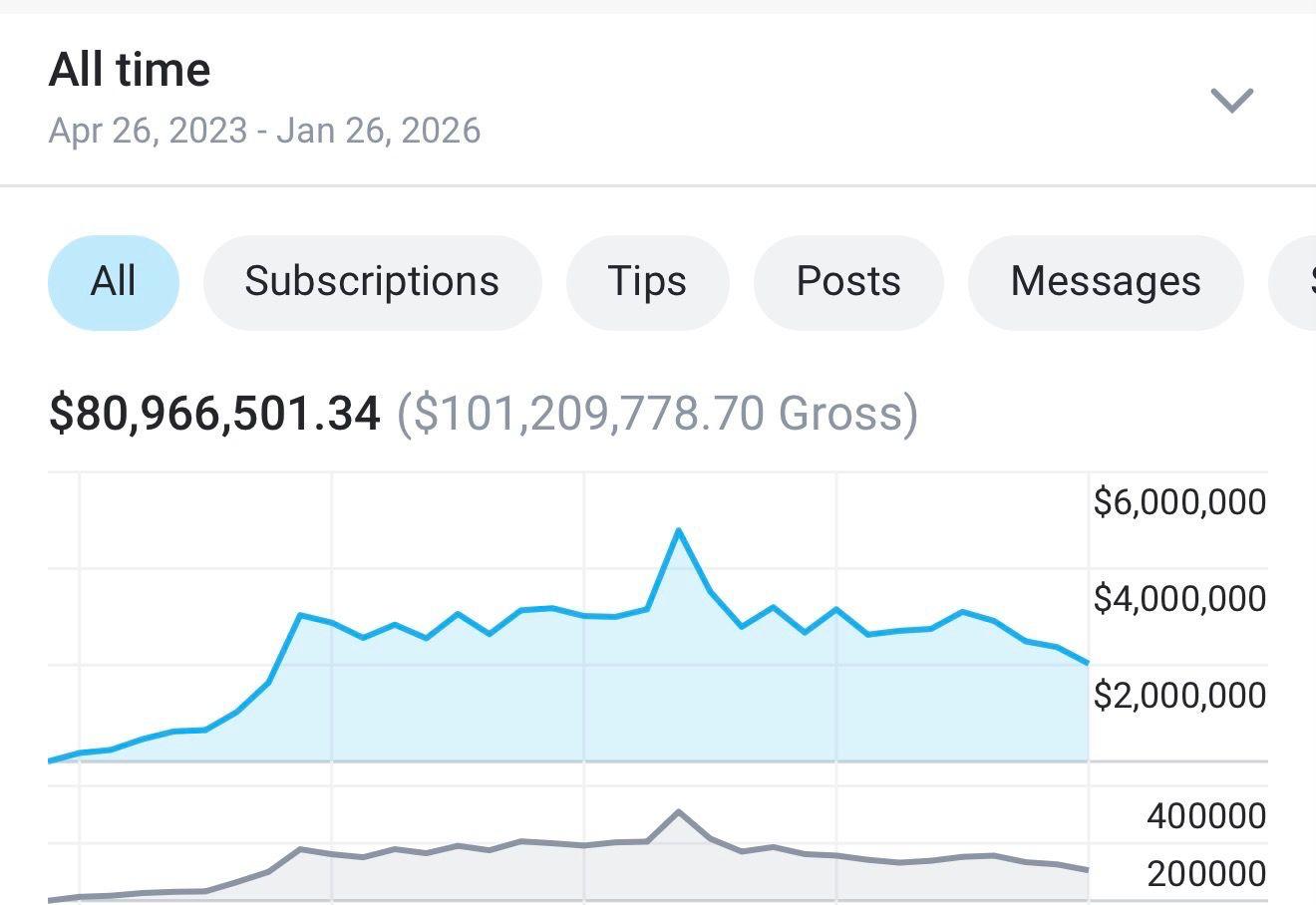Image resolution: width=1316 pixels, height=905 pixels.
Task: Click the Apr 26, 2023 date range
Action: click(264, 131)
